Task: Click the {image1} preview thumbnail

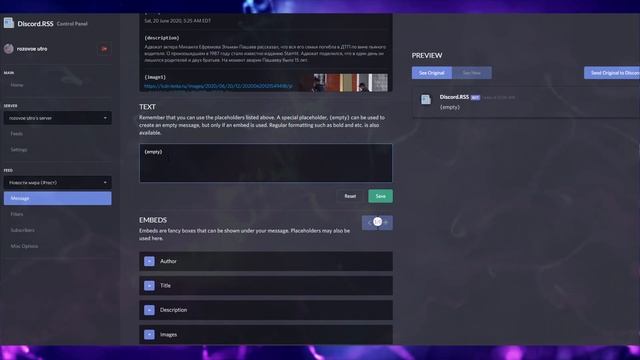Action: click(351, 82)
